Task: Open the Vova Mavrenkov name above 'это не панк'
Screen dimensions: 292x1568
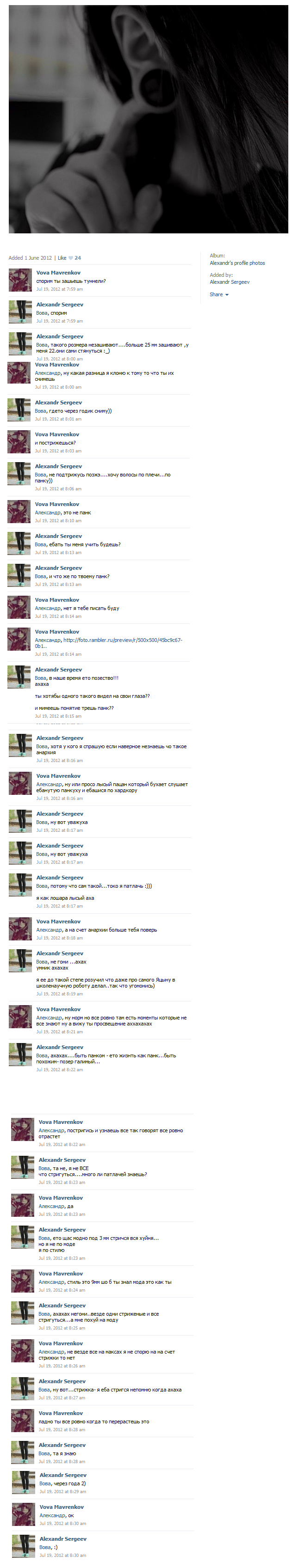Action: [57, 504]
